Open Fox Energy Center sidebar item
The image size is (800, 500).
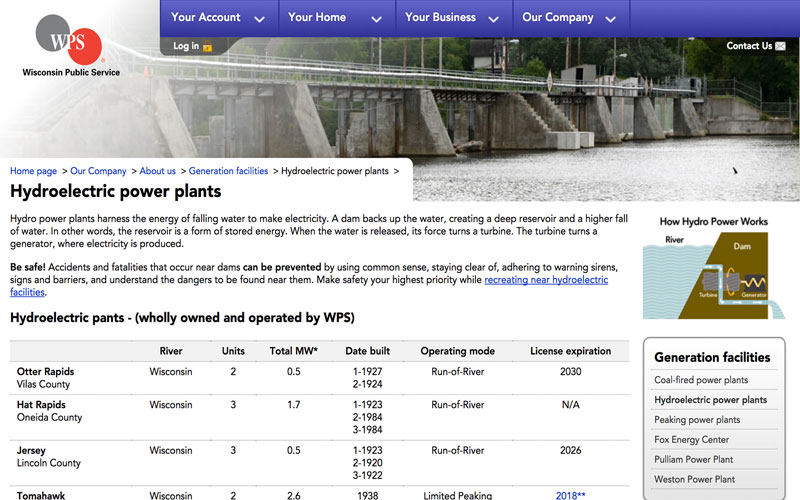(691, 440)
